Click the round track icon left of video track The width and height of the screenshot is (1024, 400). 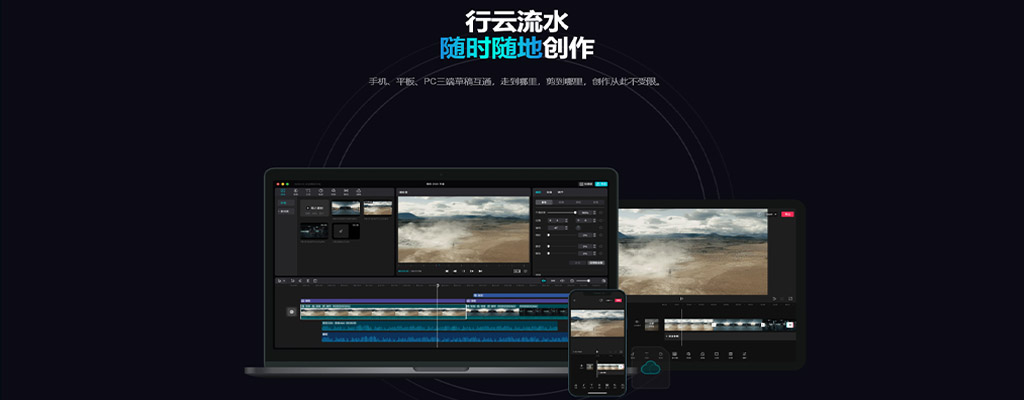291,312
